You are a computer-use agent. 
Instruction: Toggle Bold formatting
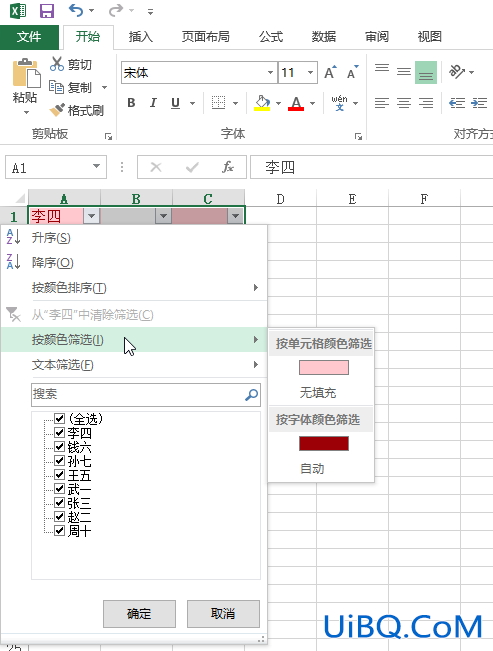(131, 103)
